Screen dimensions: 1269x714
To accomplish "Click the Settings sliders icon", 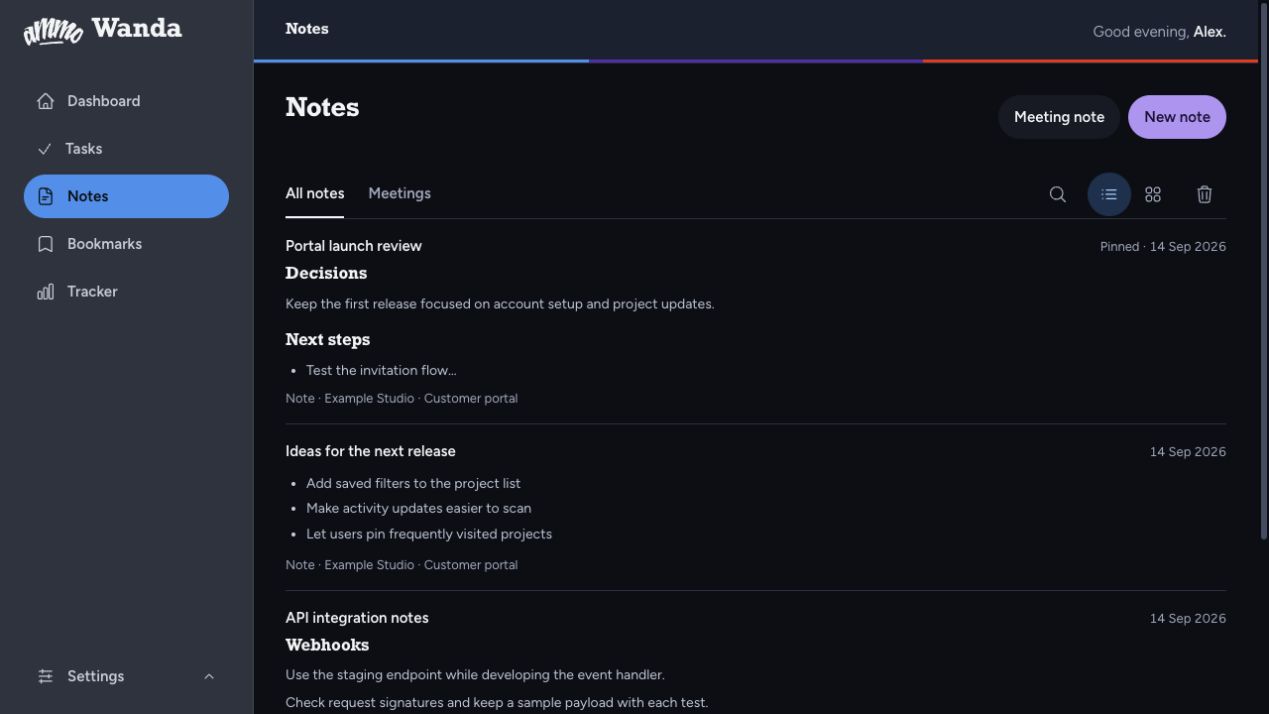I will [45, 677].
